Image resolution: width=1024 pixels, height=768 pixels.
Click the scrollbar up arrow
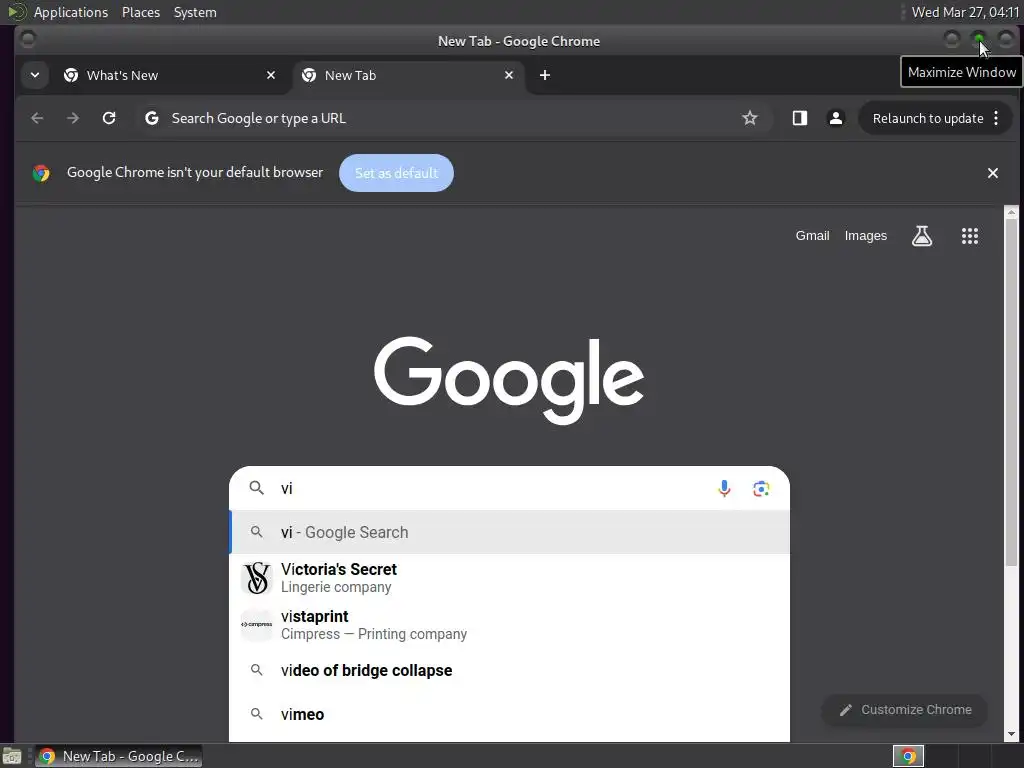(1011, 212)
